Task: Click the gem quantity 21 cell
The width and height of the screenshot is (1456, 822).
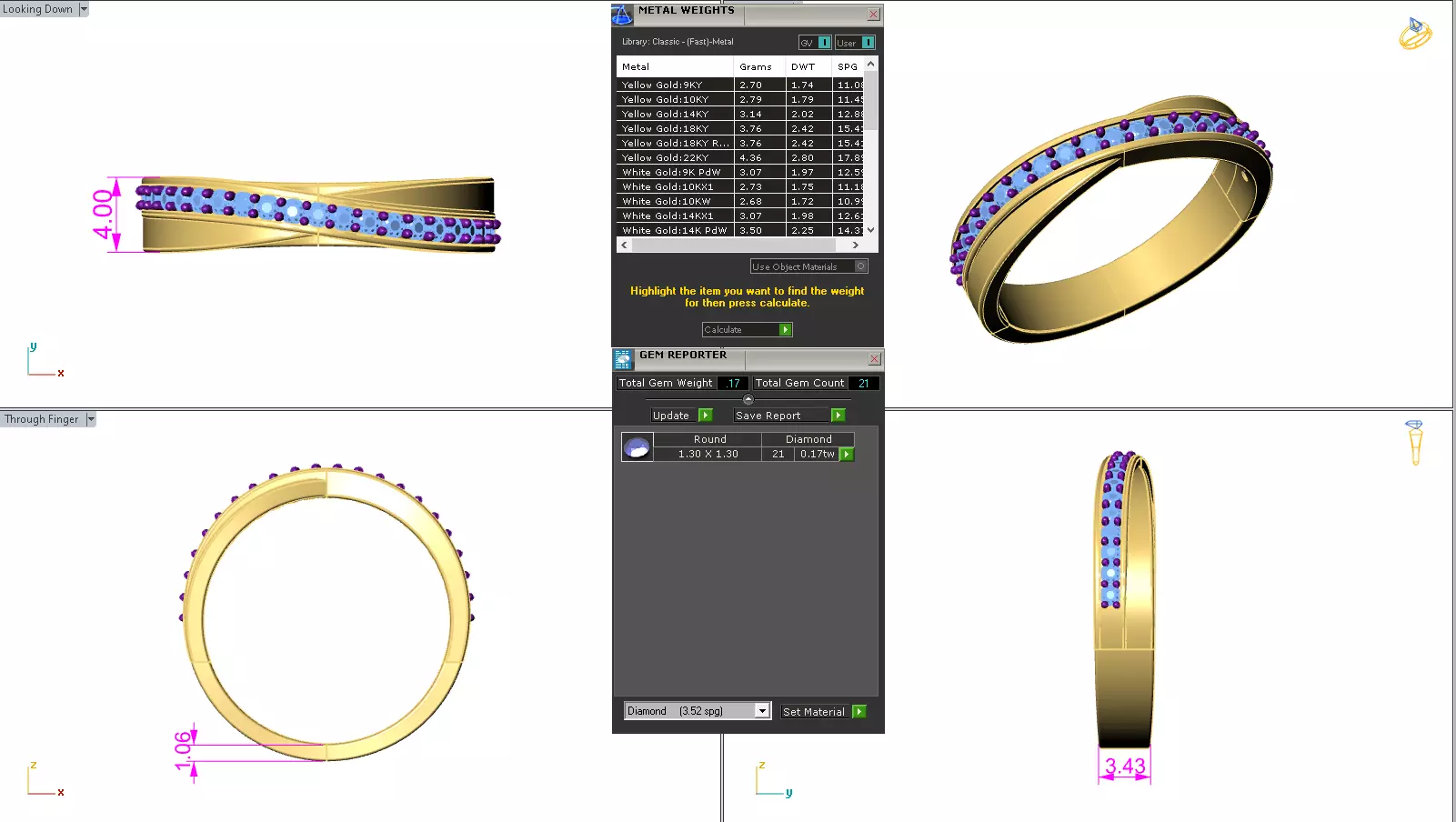Action: 778,454
